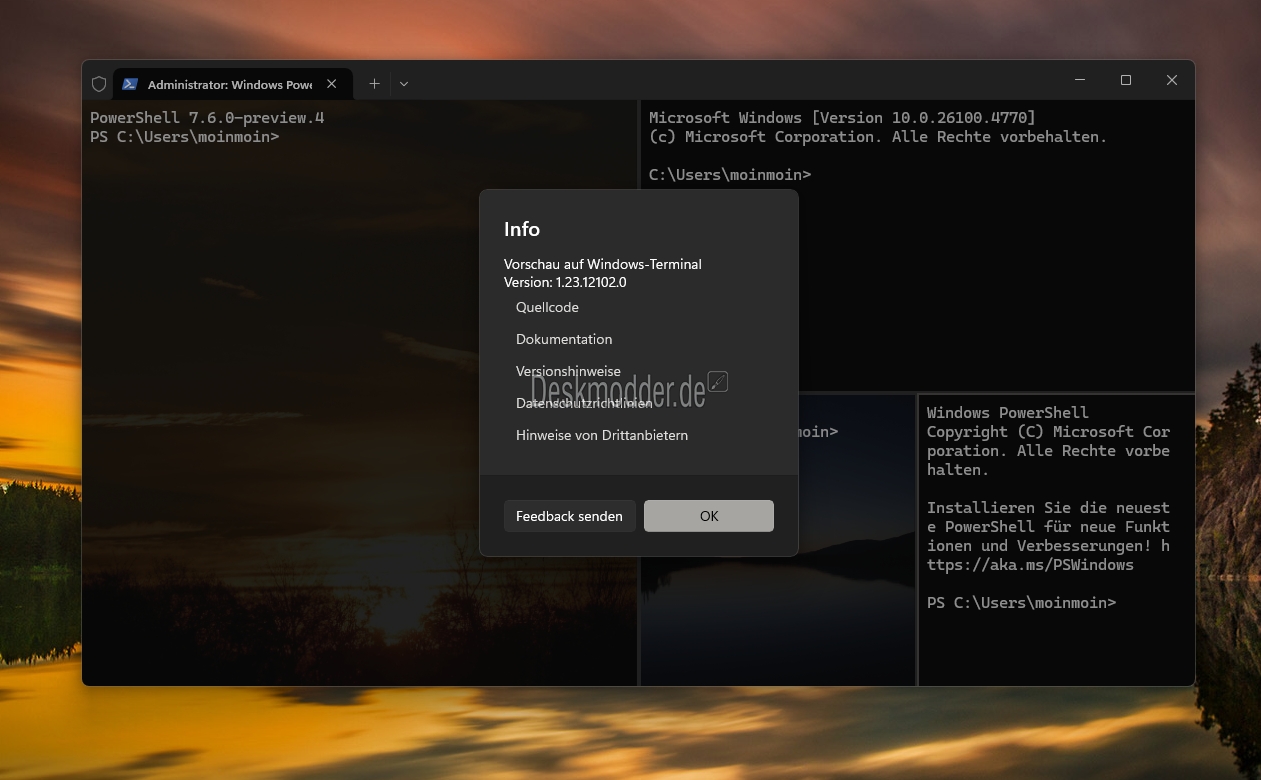This screenshot has width=1261, height=780.
Task: Open Hinweise von Drittanbietern link
Action: tap(602, 435)
